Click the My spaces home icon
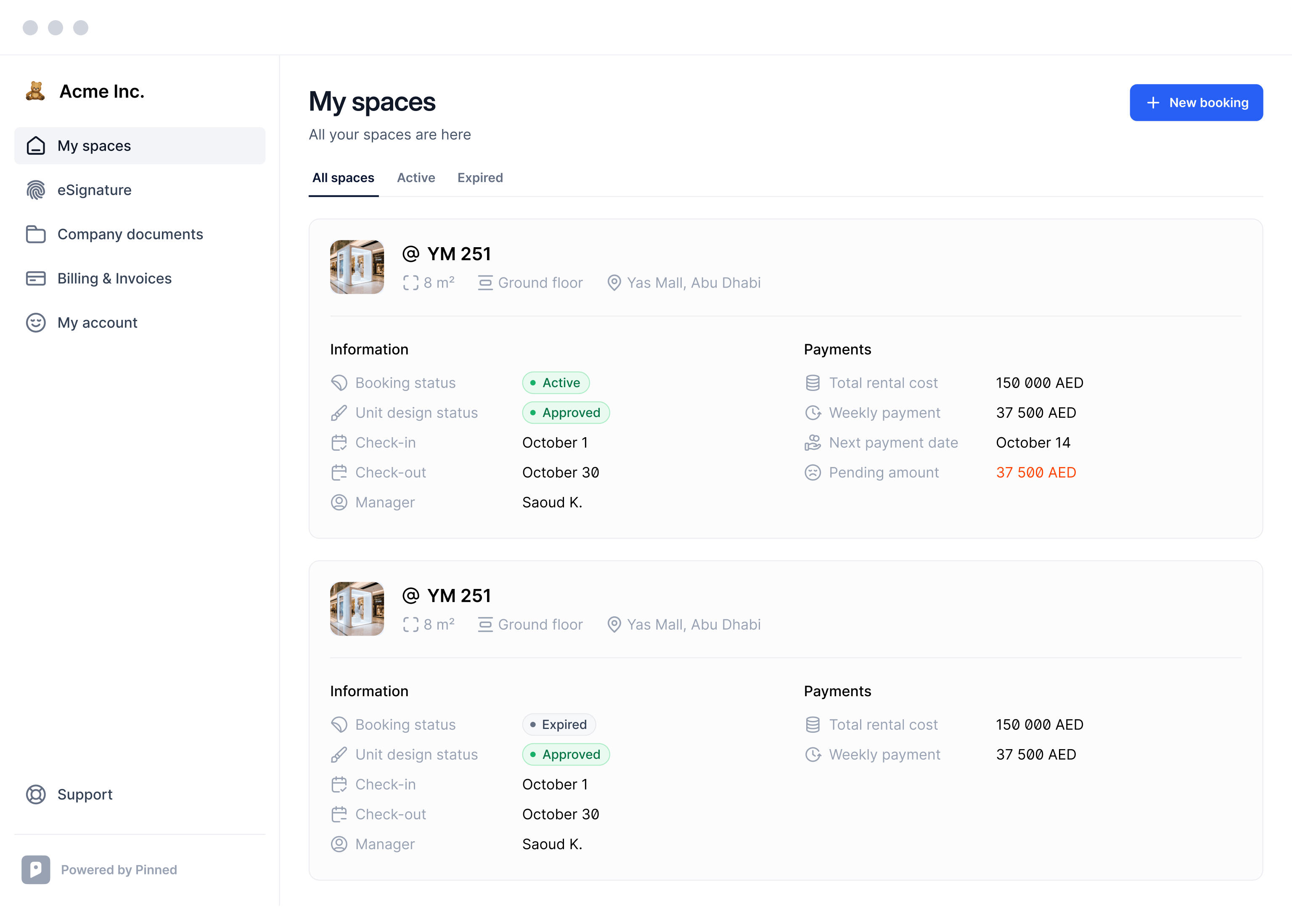1292x924 pixels. 36,145
